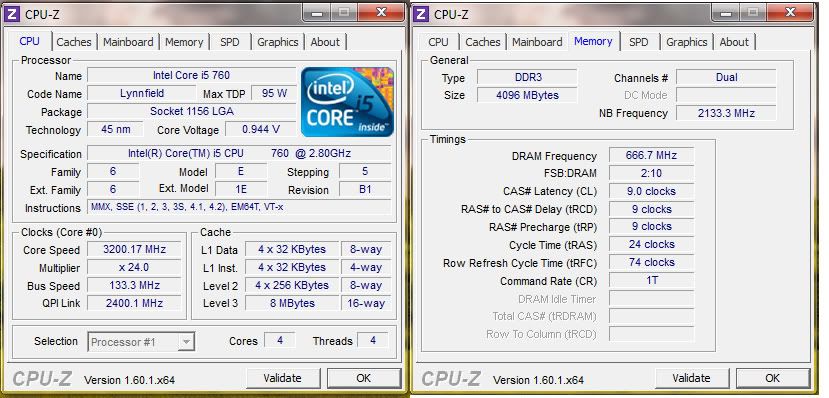Minimize the left CPU-Z window

pyautogui.click(x=317, y=12)
